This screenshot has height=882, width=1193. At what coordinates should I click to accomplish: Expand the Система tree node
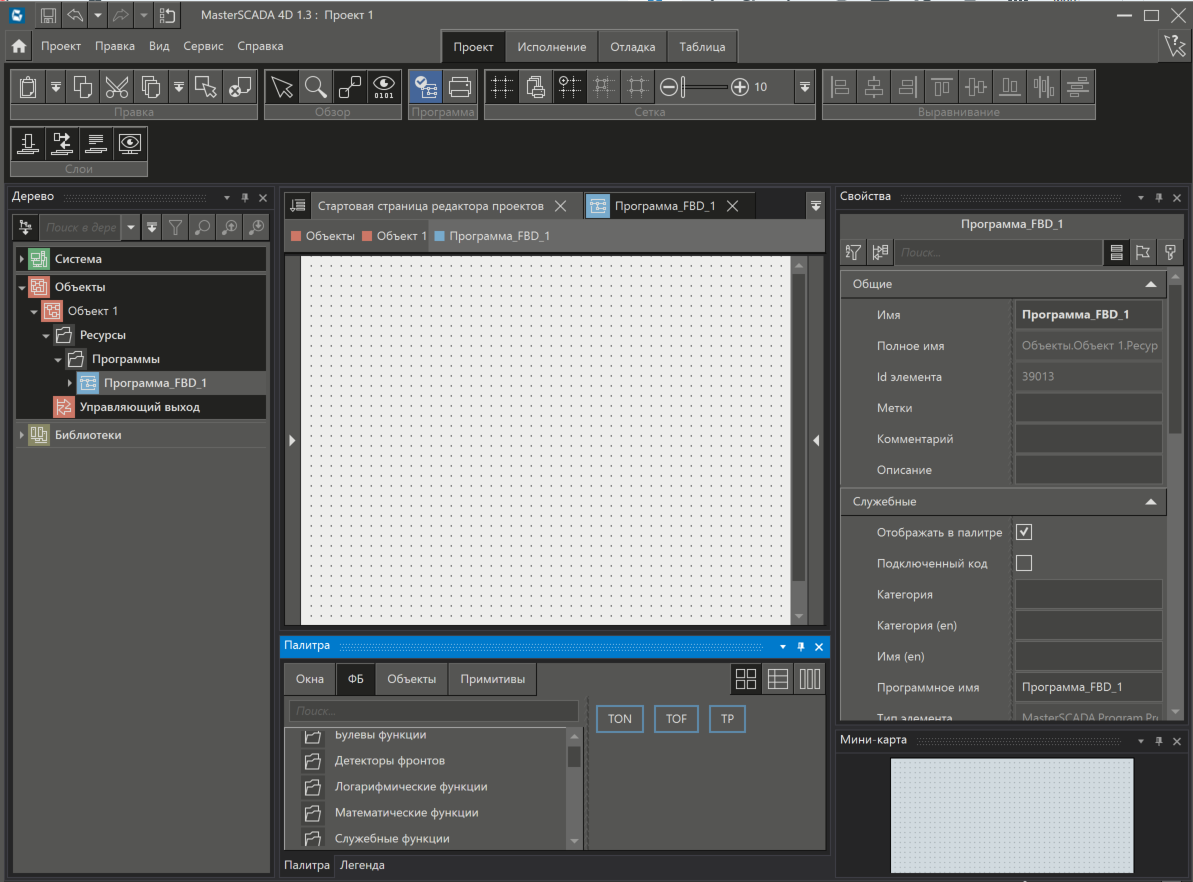22,259
